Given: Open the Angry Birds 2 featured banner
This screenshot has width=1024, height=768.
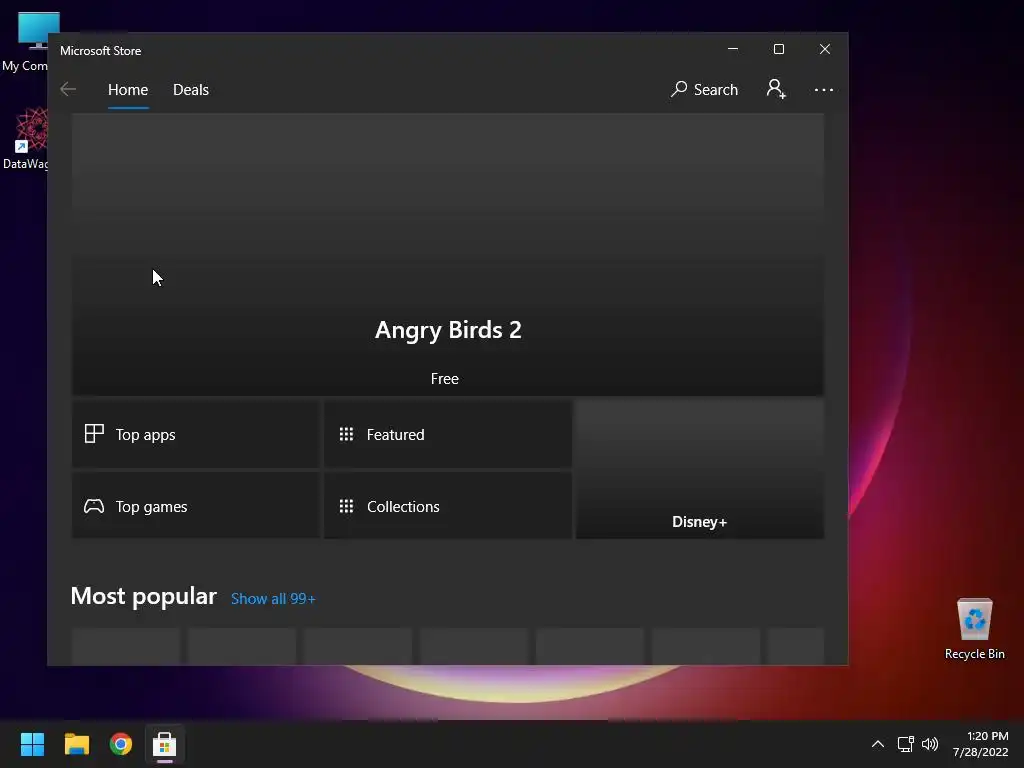Looking at the screenshot, I should 447,254.
